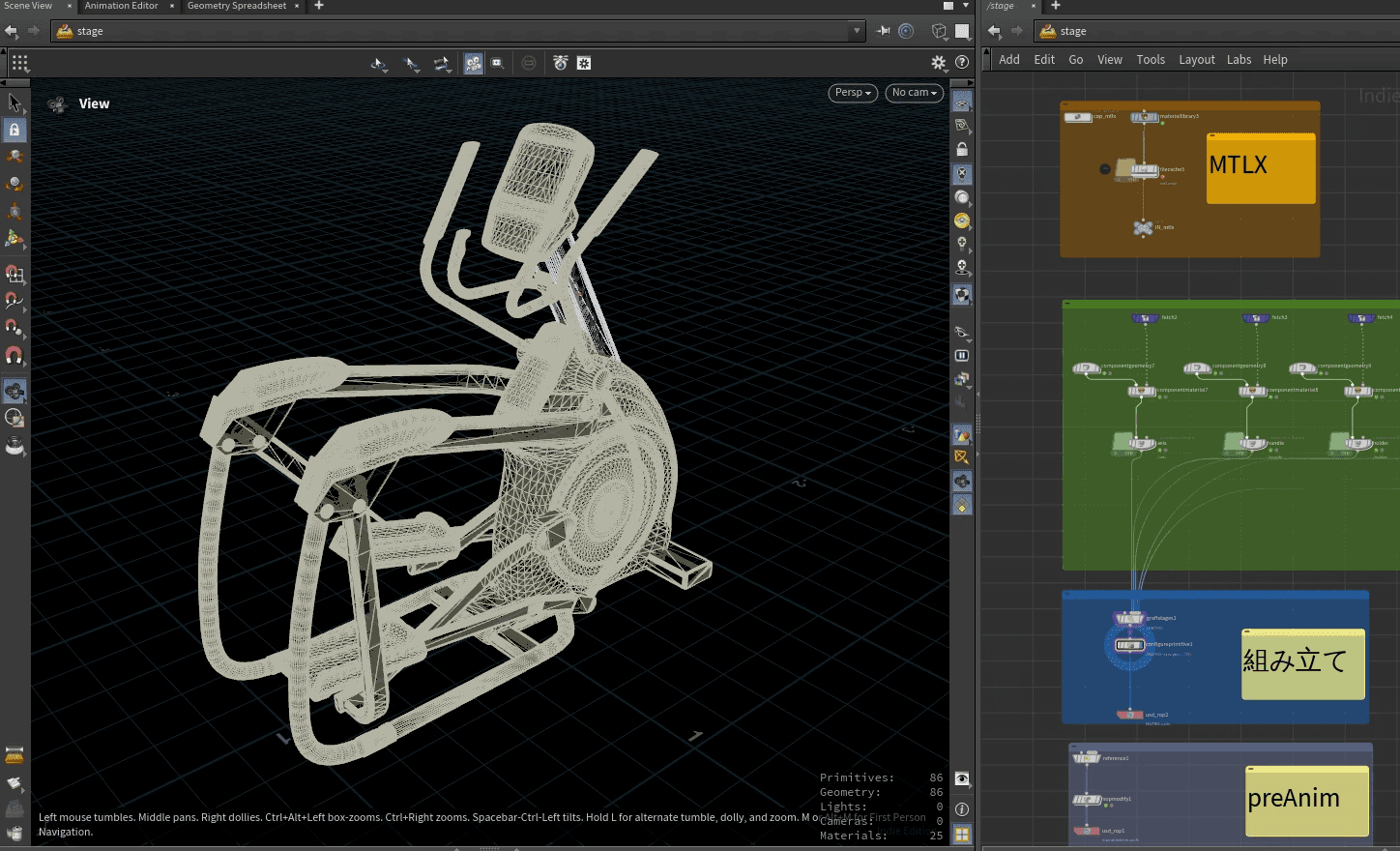
Task: Go back in the Scene View path history
Action: pyautogui.click(x=12, y=31)
